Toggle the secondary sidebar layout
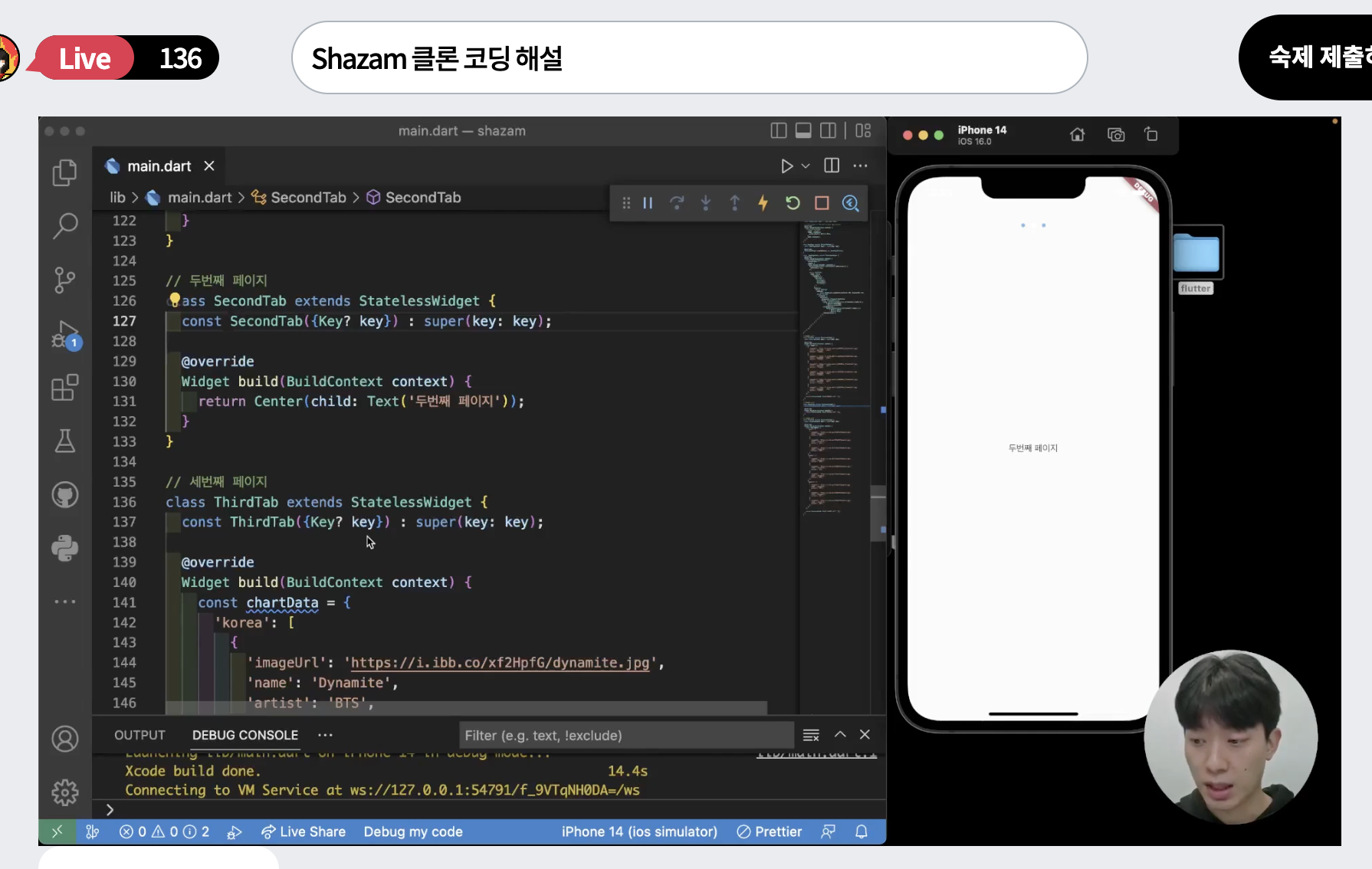Screen dimensions: 1372x869 click(829, 131)
